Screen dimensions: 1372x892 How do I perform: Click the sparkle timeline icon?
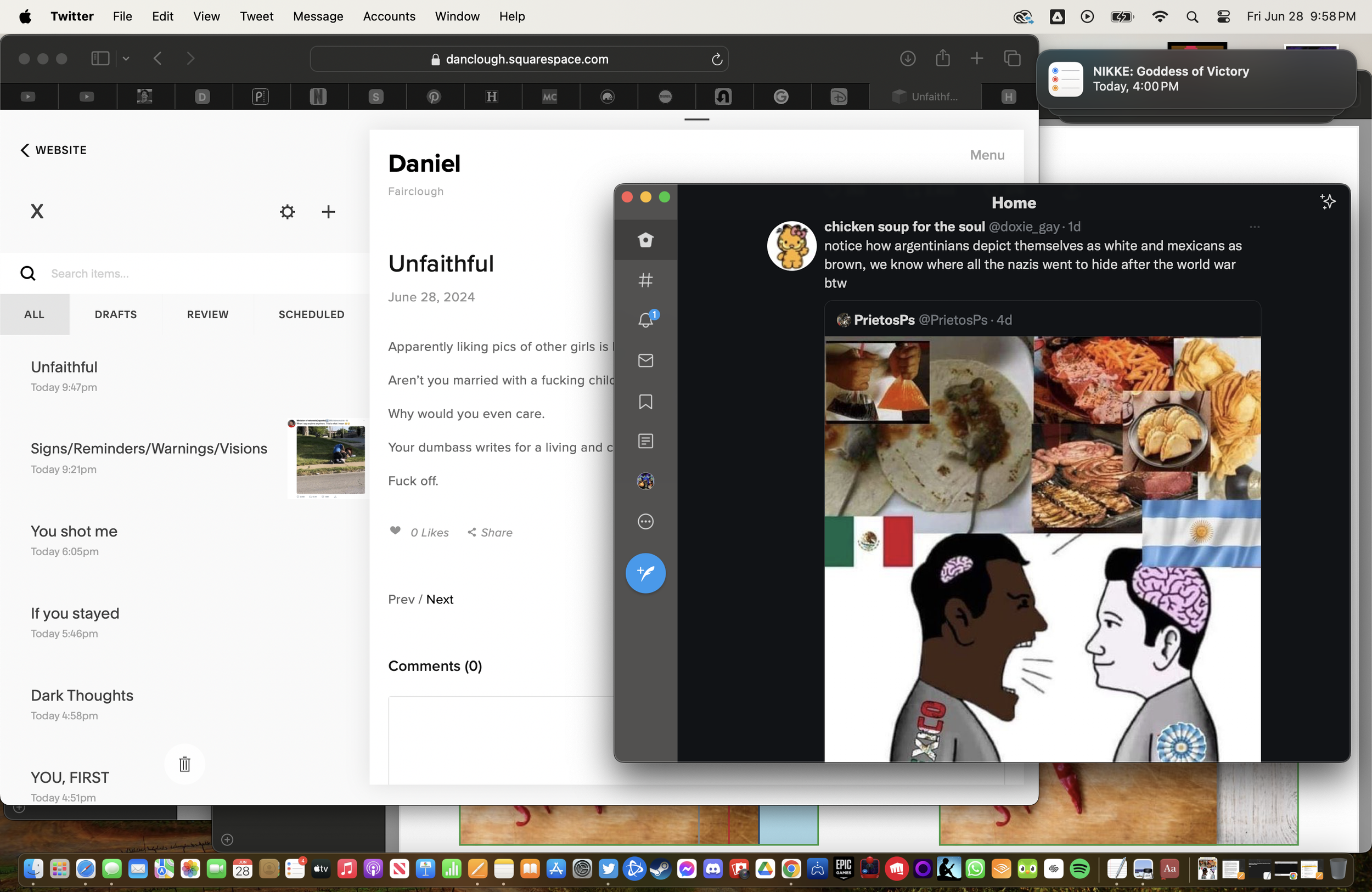(x=1327, y=202)
